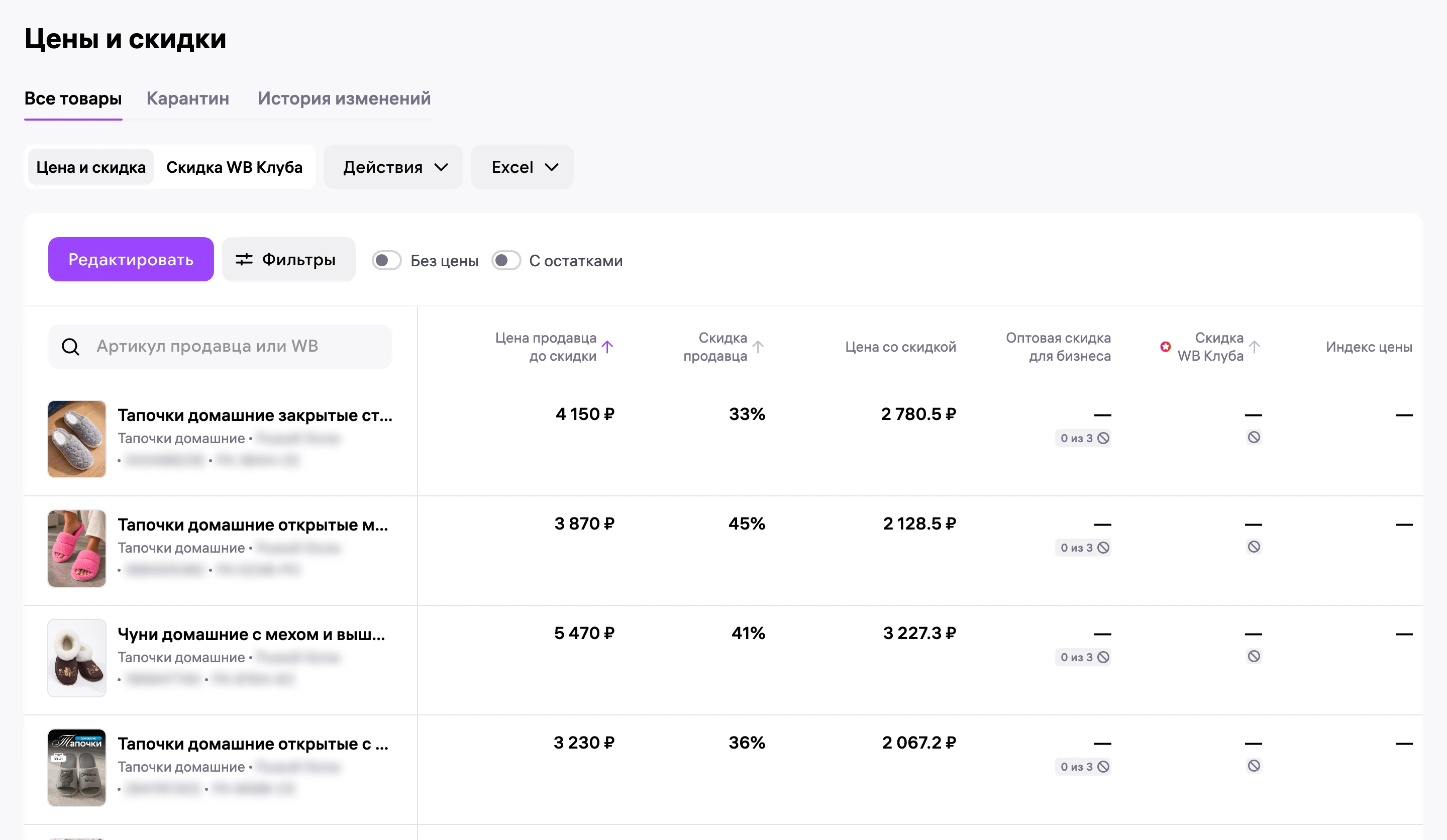
Task: Click the 4 150 ₽ price cell
Action: coord(585,414)
